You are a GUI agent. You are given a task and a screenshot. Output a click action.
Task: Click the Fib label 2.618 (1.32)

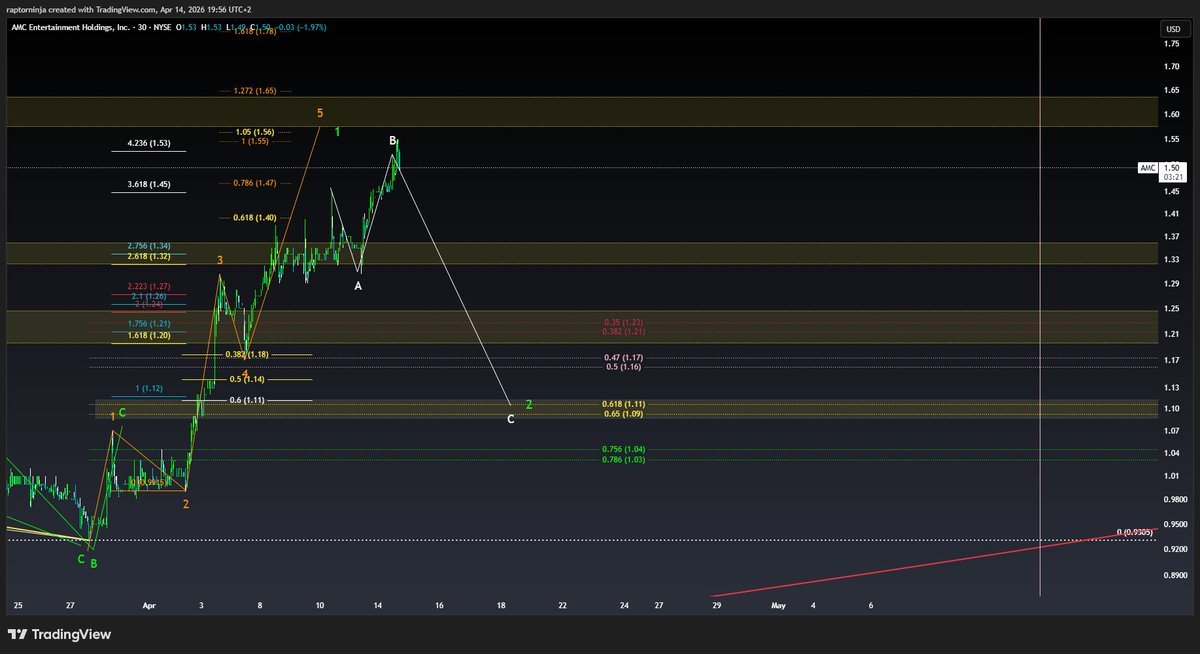tap(148, 256)
